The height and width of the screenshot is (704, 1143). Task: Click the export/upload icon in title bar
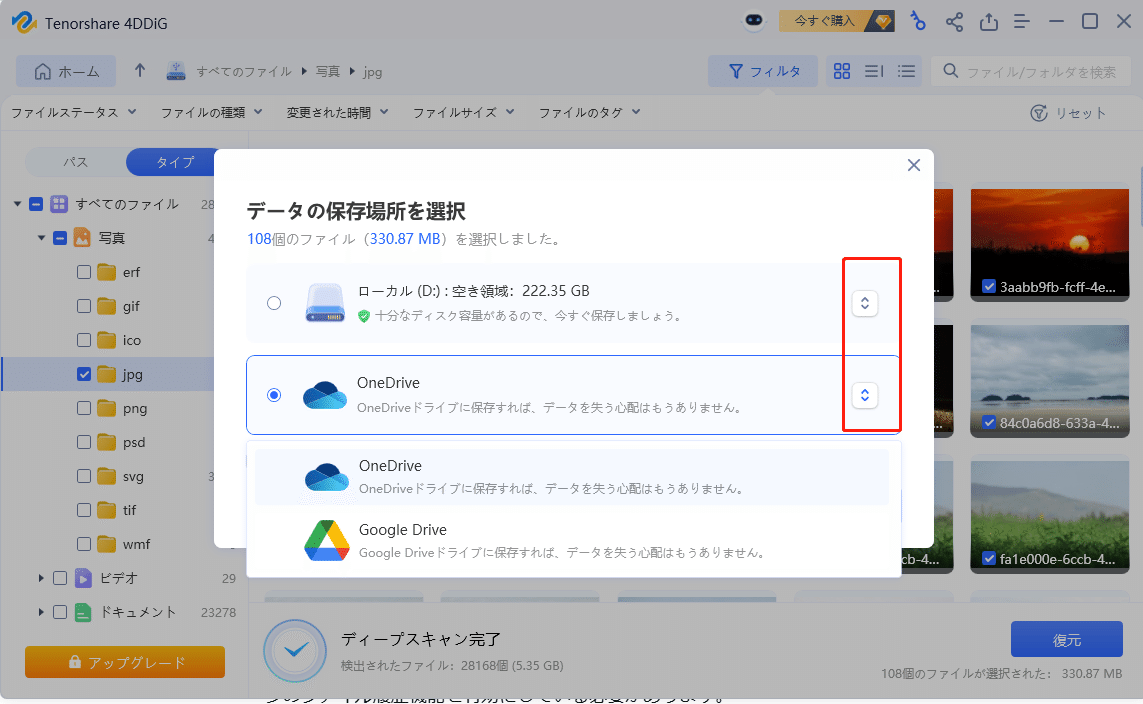[989, 21]
